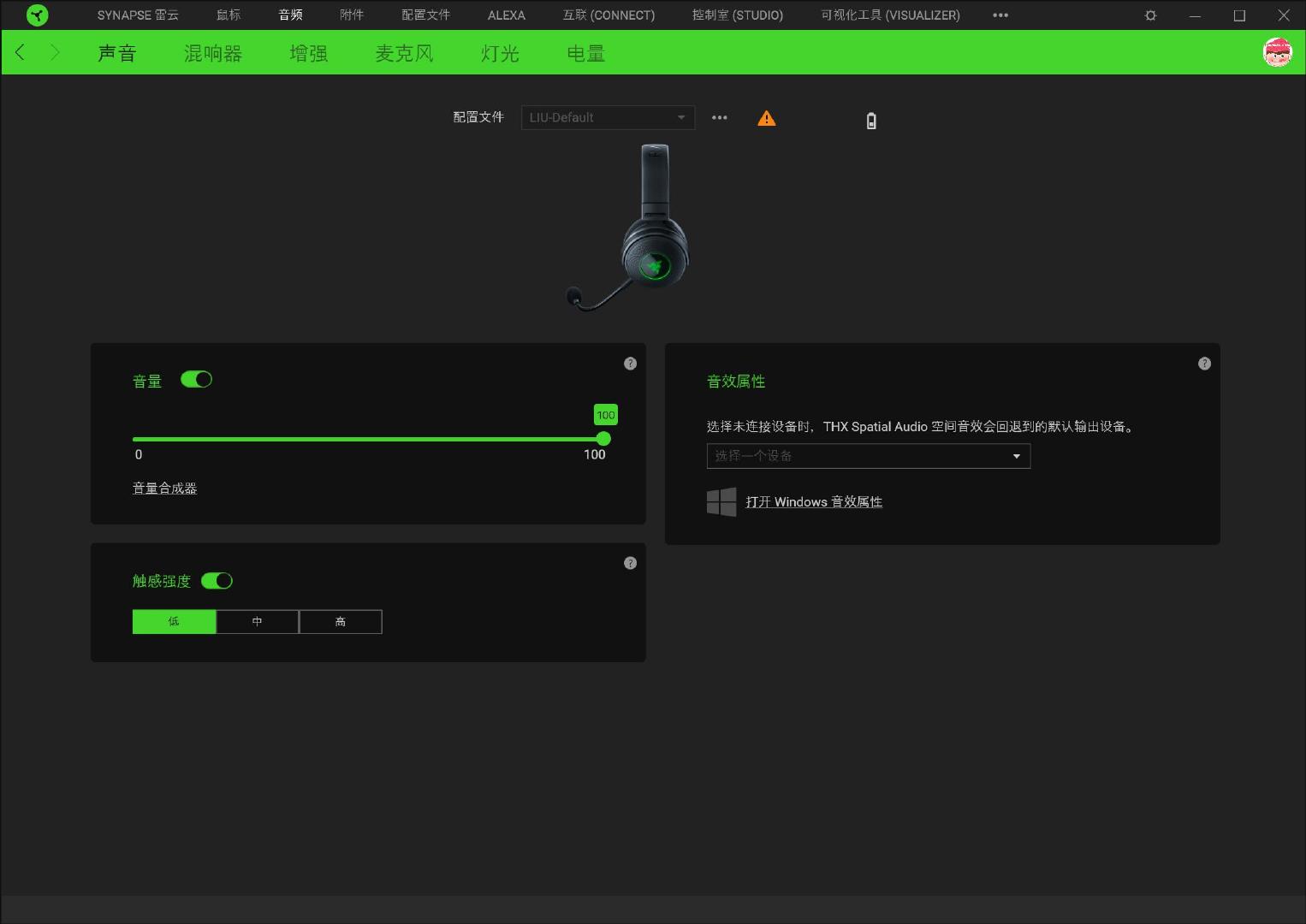
Task: Click the 0 minimum label under the slider
Action: coord(139,455)
